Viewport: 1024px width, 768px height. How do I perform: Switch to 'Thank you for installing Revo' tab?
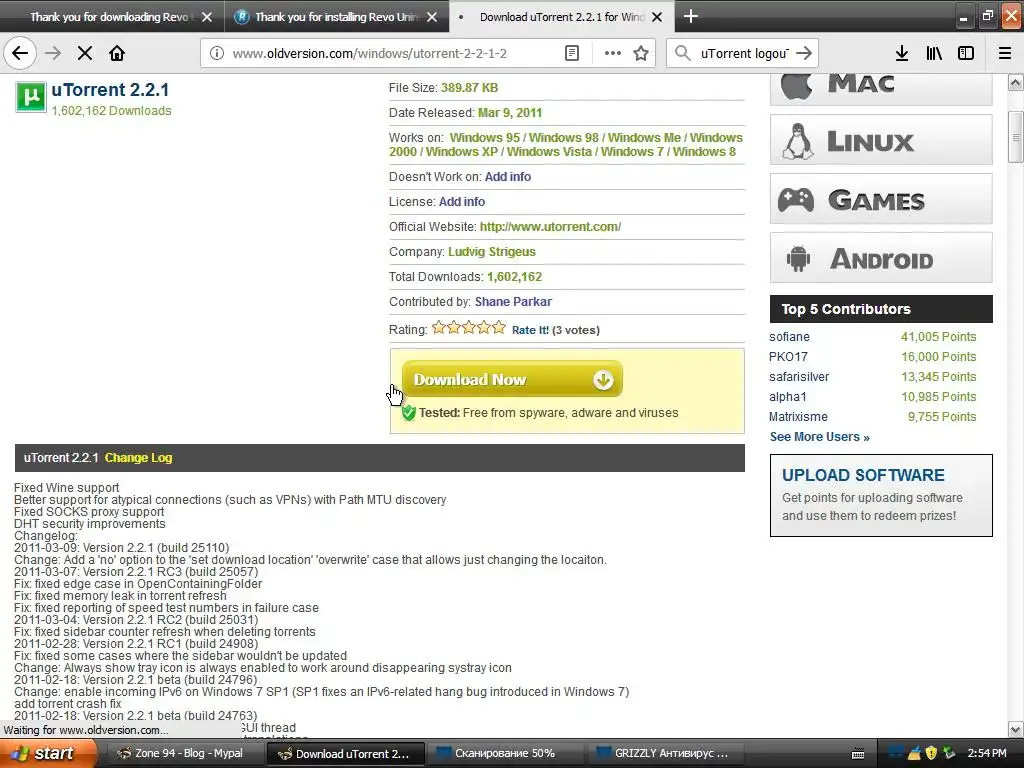pyautogui.click(x=337, y=17)
